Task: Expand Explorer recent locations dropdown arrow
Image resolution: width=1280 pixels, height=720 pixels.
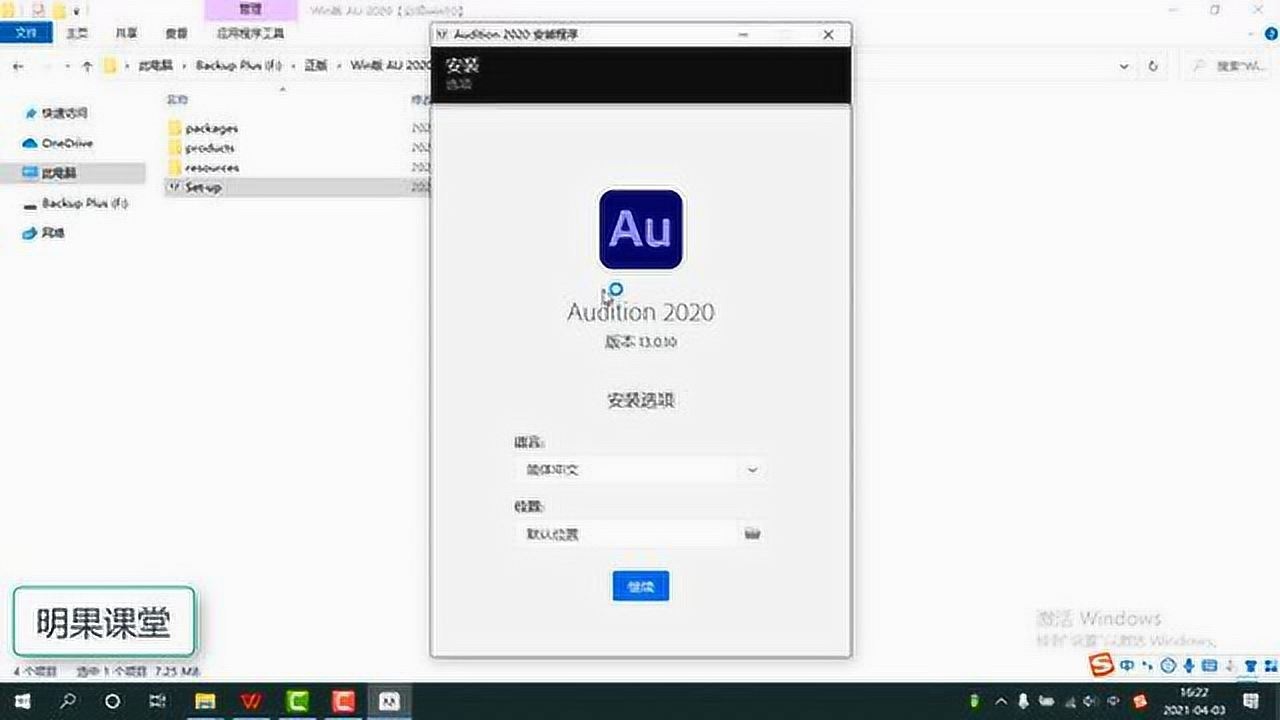Action: (67, 66)
